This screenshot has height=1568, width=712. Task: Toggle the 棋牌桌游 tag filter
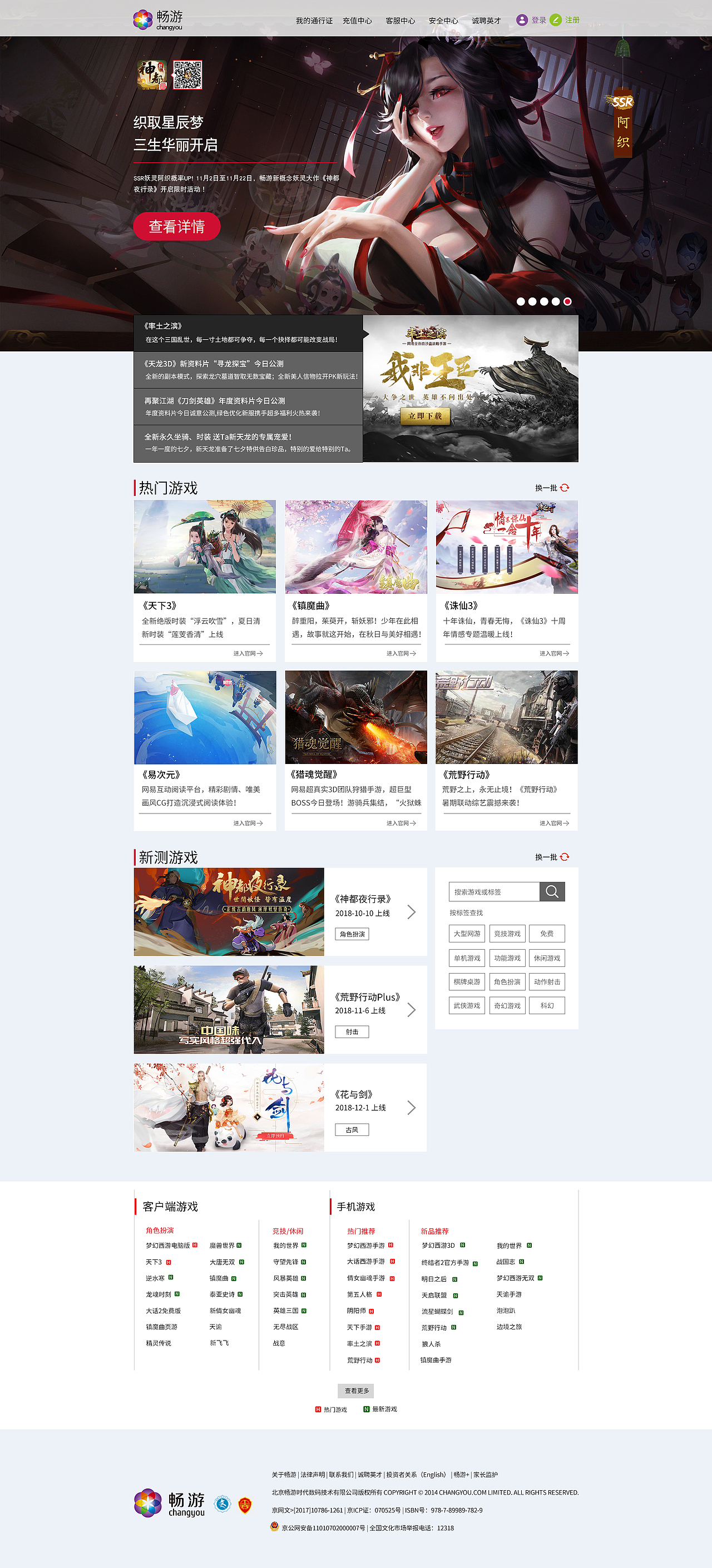467,981
